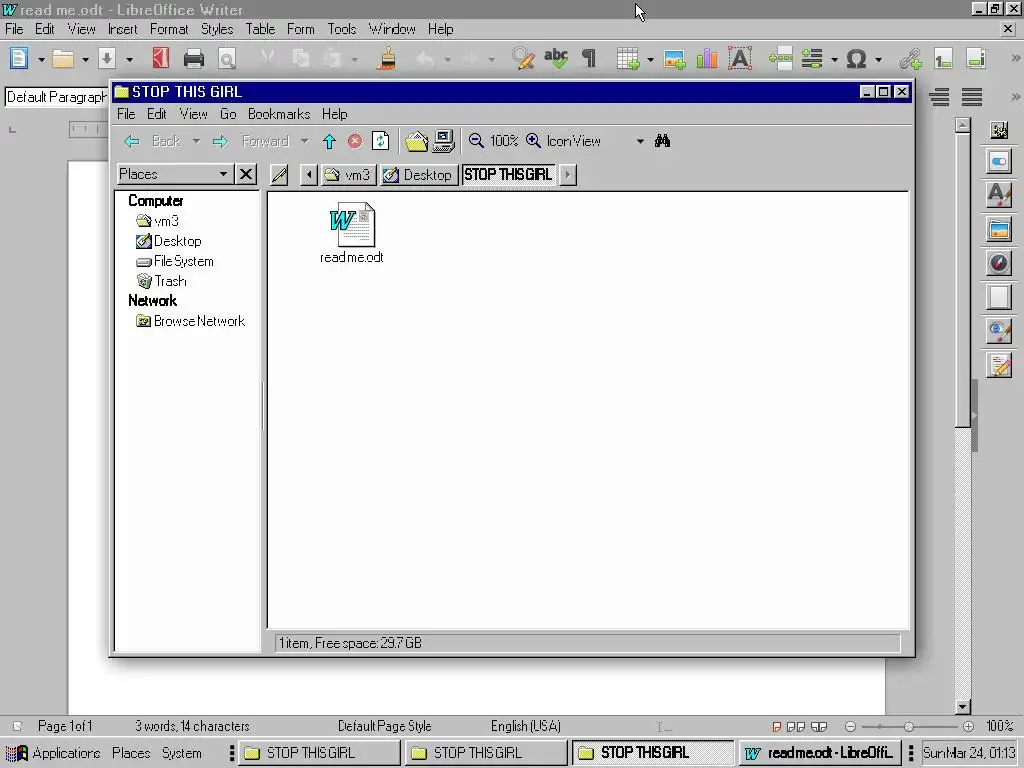This screenshot has width=1024, height=768.
Task: Open Find and Replace in Writer toolbar
Action: tap(523, 59)
